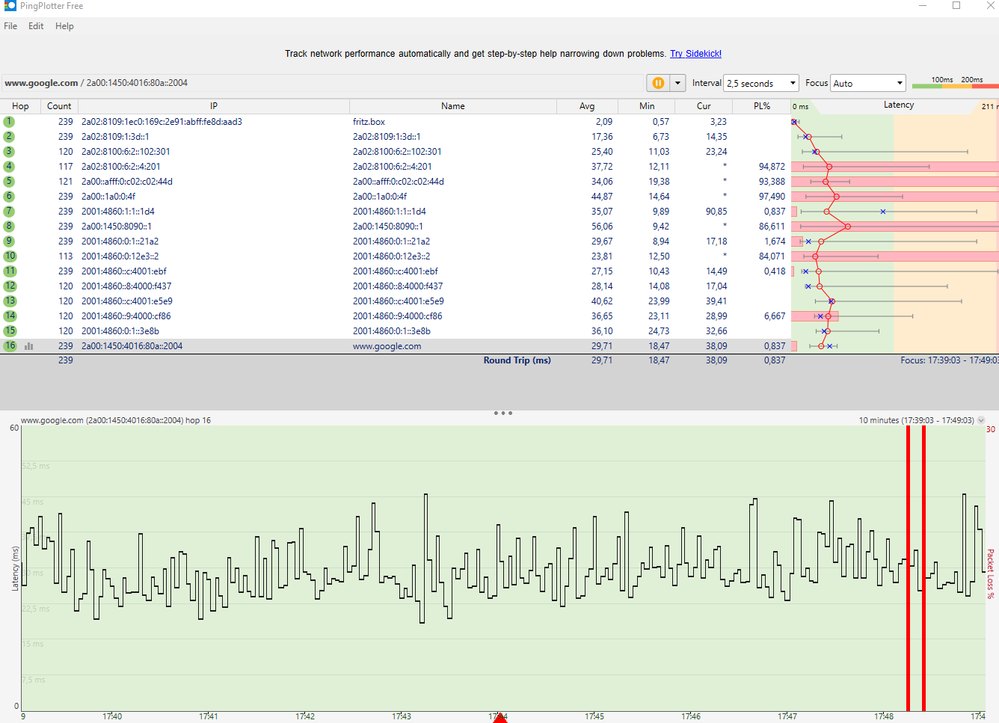Image resolution: width=999 pixels, height=723 pixels.
Task: Click IP 2a00::afff:0:c02:c02:44d in hop 5
Action: click(127, 182)
